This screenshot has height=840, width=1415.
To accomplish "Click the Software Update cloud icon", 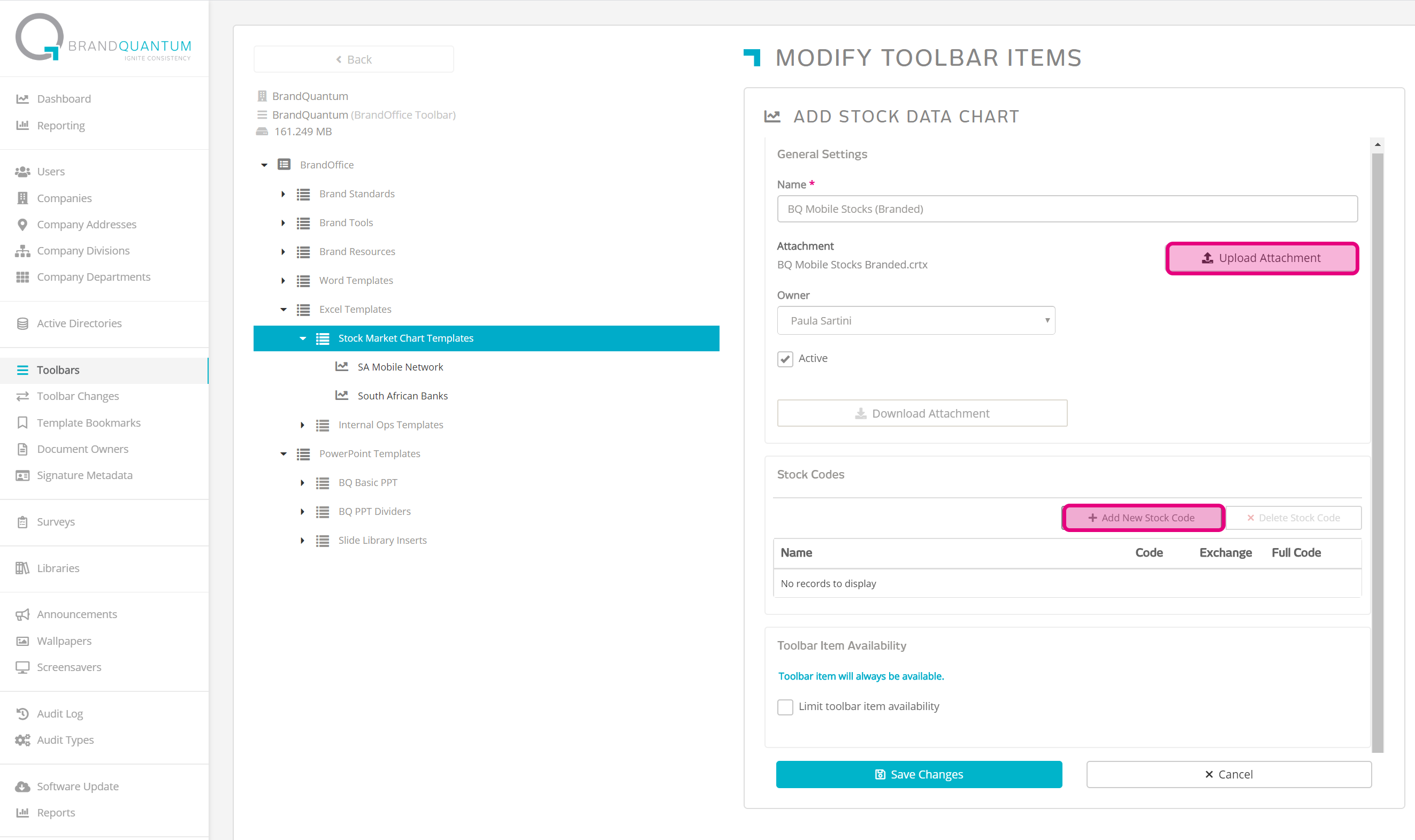I will (x=22, y=787).
